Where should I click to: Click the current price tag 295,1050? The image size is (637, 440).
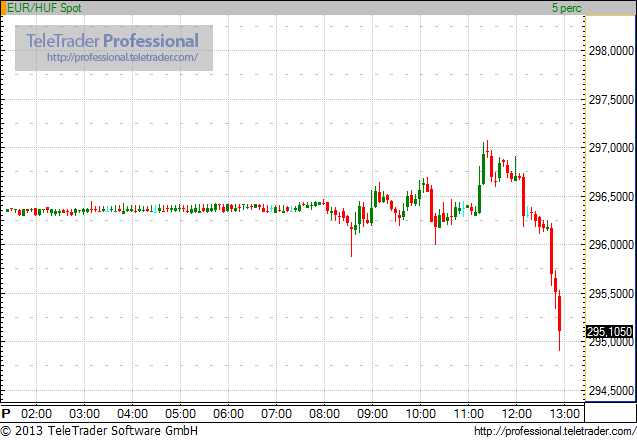pos(609,332)
